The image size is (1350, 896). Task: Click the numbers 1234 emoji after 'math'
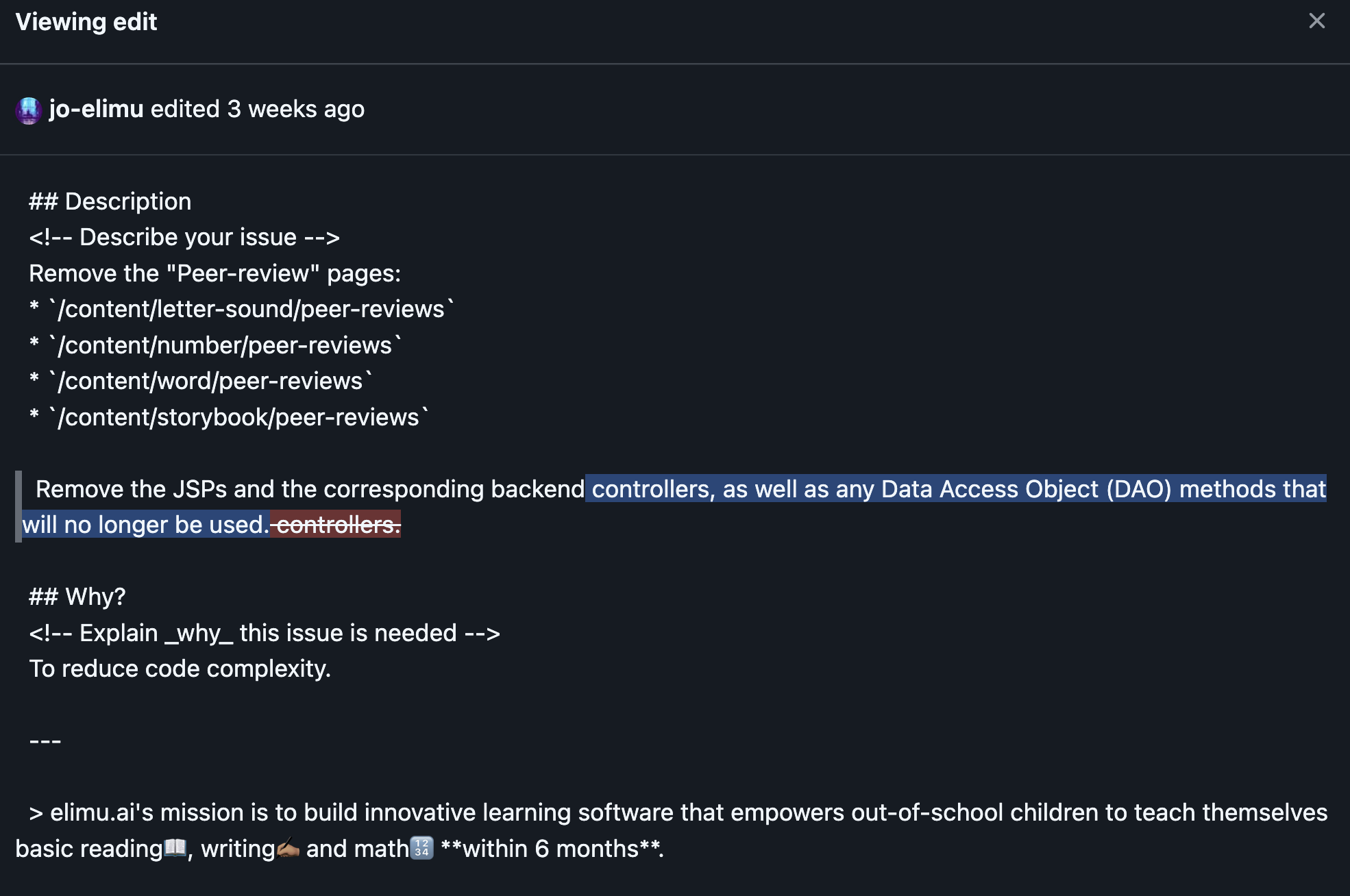421,848
